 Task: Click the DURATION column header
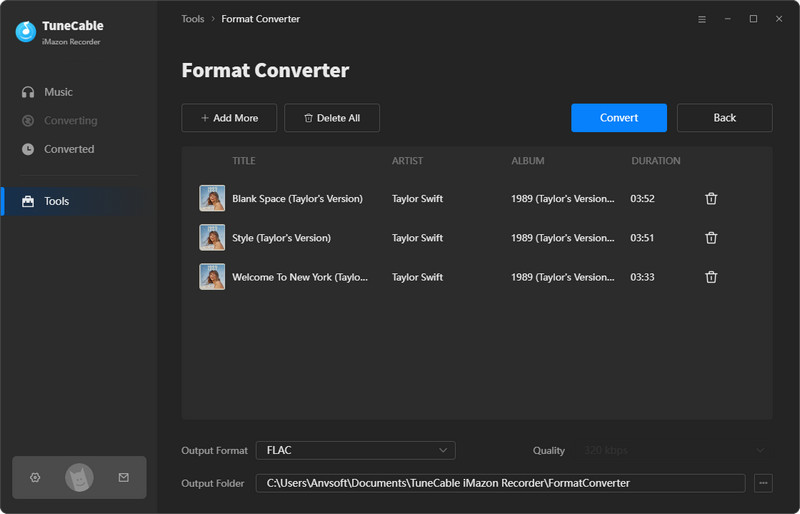tap(656, 161)
